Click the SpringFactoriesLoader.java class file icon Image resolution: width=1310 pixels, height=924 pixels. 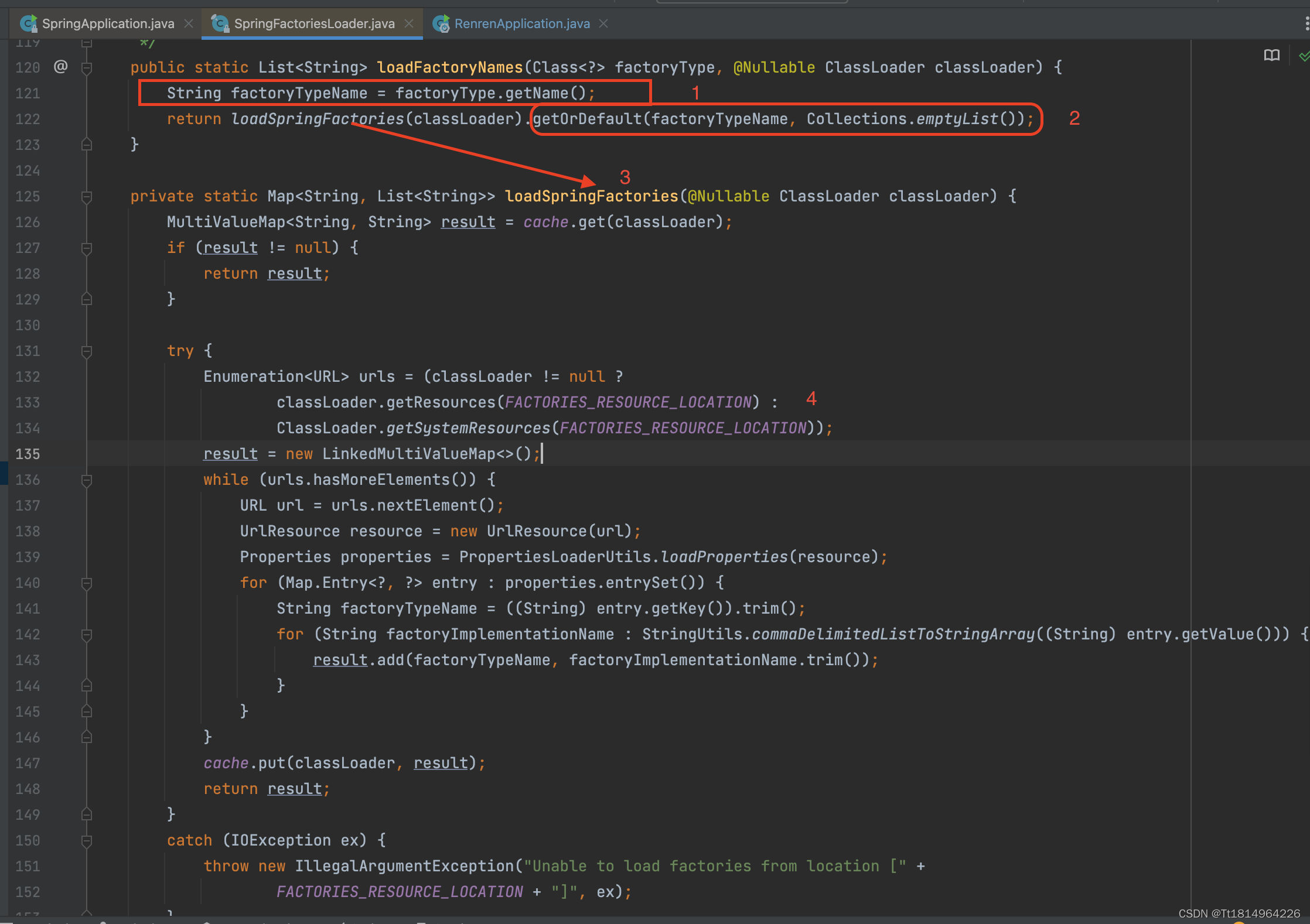tap(220, 23)
